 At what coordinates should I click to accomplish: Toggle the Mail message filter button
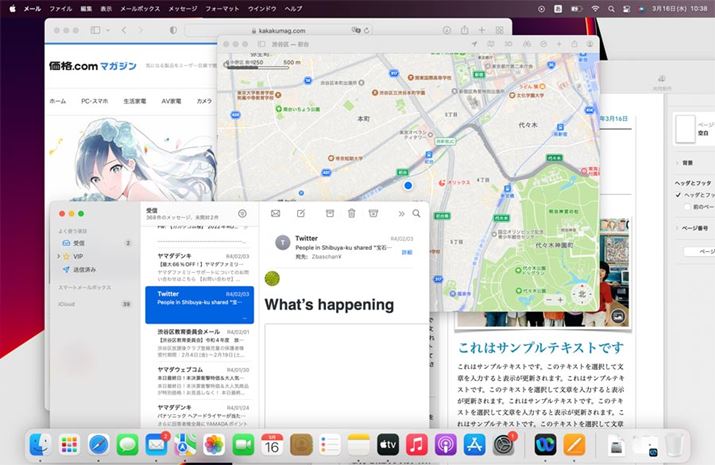pyautogui.click(x=241, y=213)
